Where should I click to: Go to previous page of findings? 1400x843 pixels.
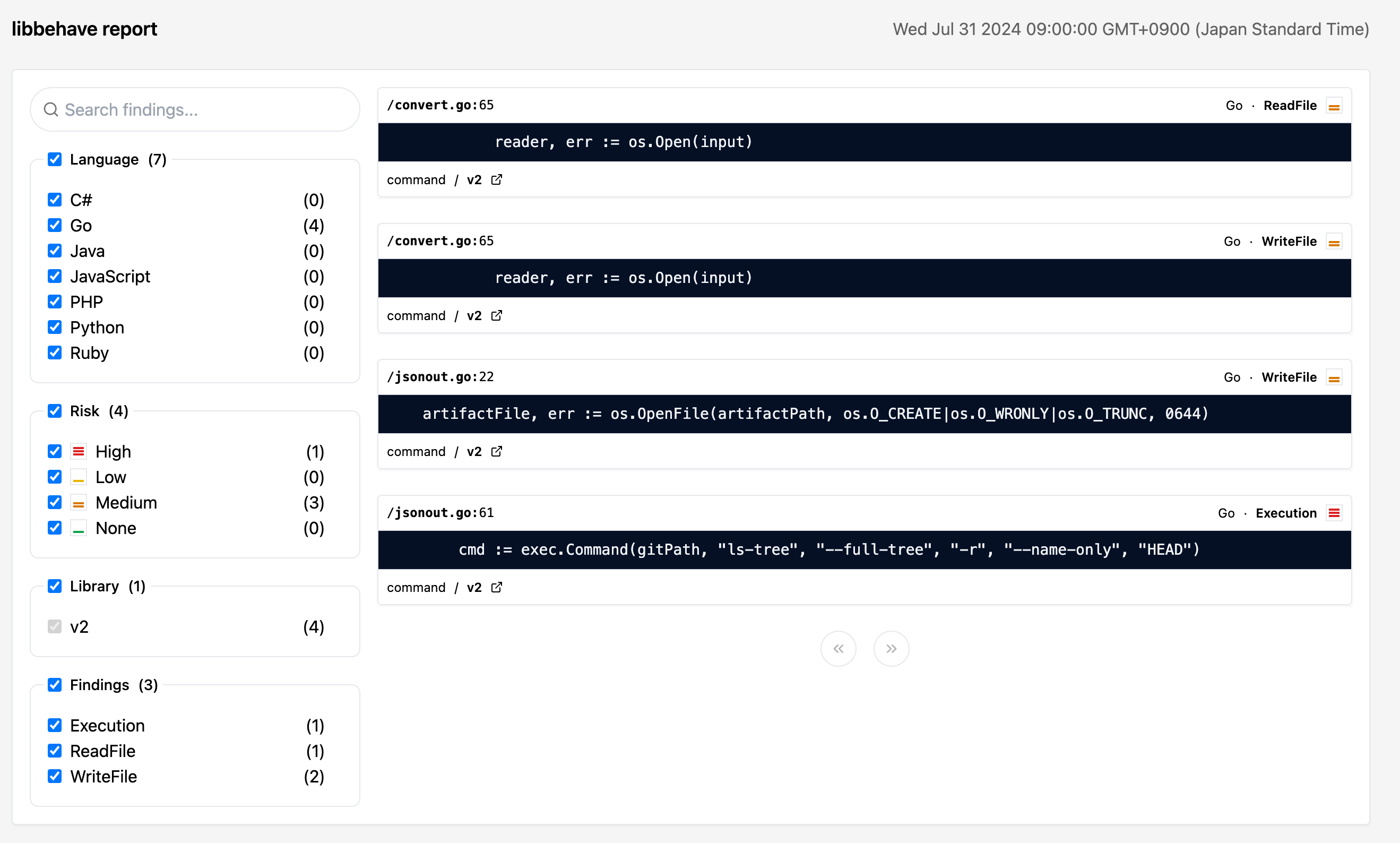tap(838, 648)
